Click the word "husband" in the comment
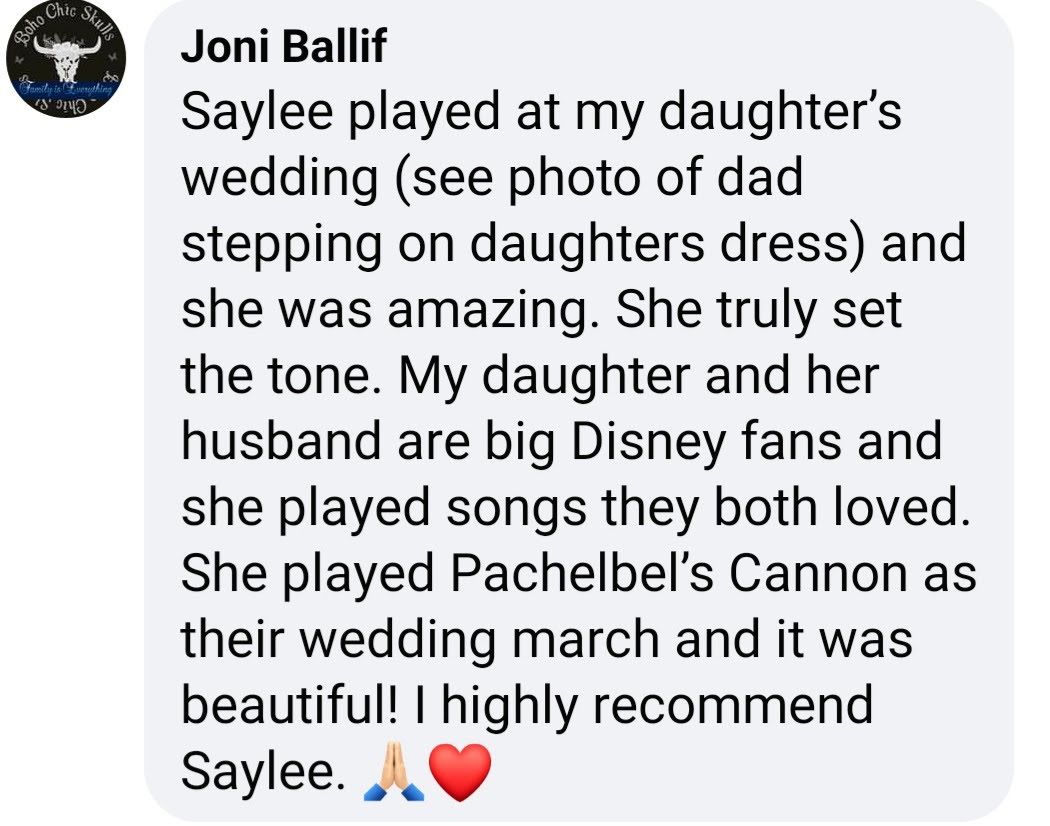 point(271,441)
